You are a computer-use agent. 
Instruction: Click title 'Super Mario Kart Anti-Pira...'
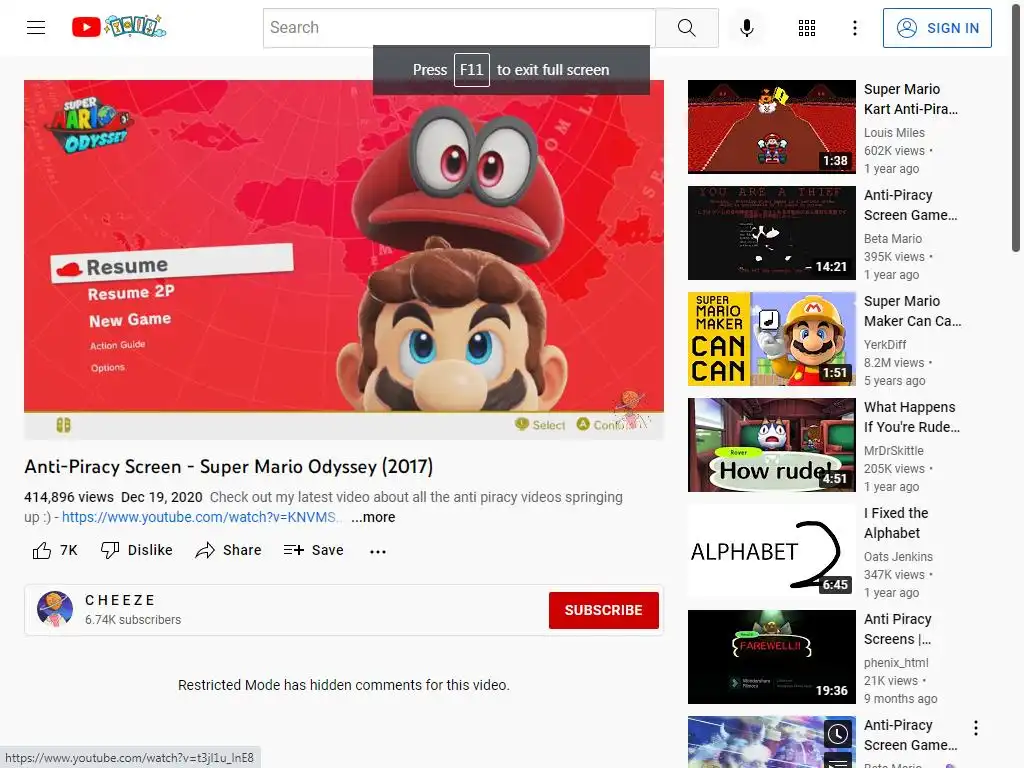[x=910, y=99]
